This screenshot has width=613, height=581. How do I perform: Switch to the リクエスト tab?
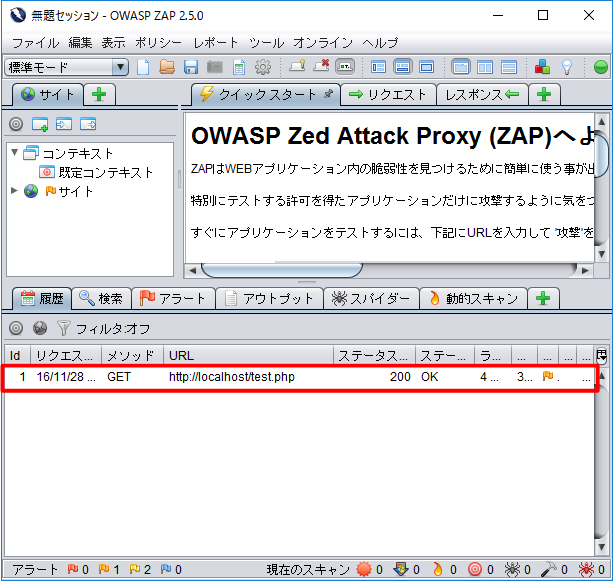[x=388, y=94]
